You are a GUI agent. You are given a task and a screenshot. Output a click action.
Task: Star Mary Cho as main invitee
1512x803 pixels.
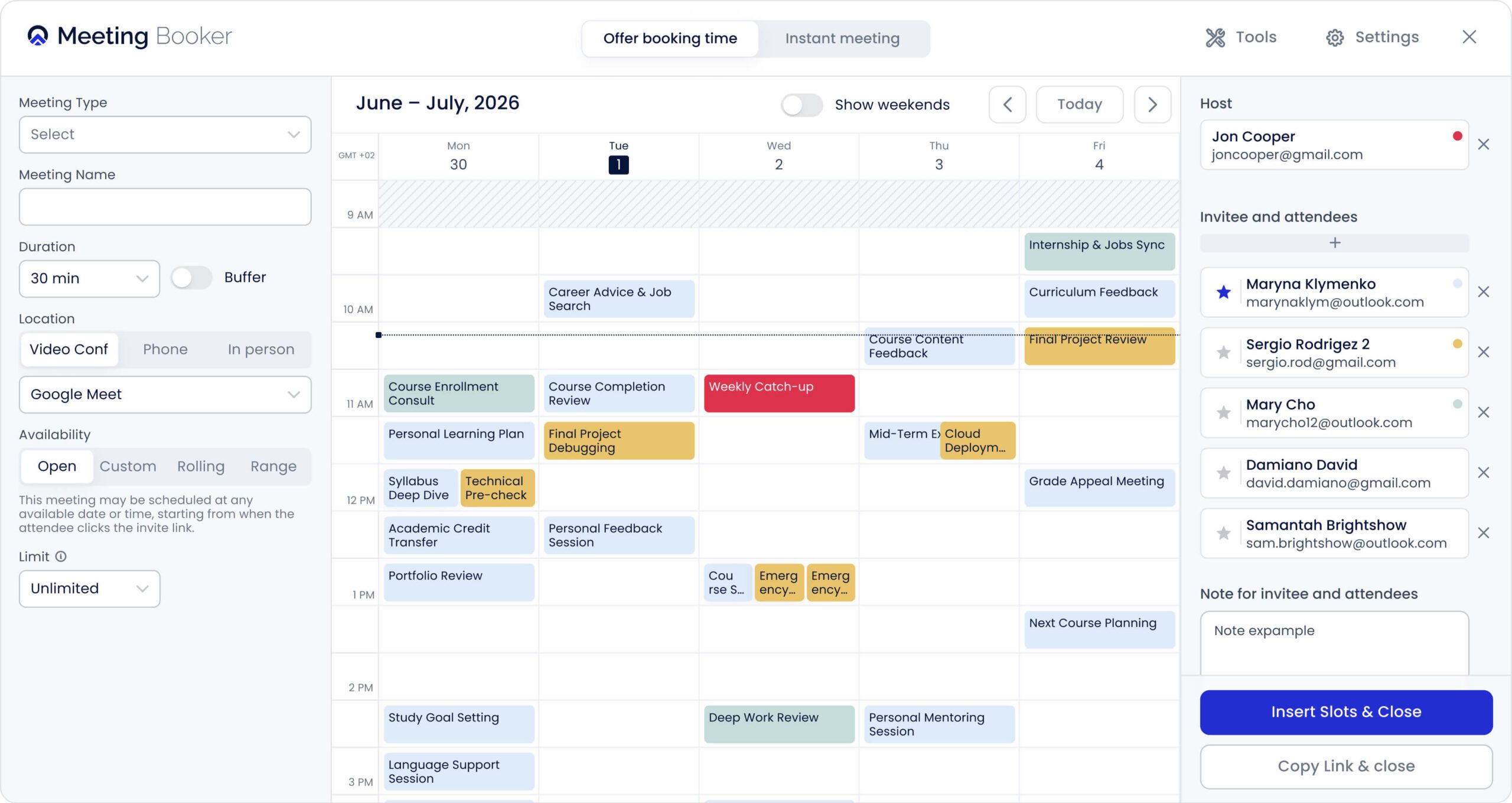click(x=1224, y=412)
